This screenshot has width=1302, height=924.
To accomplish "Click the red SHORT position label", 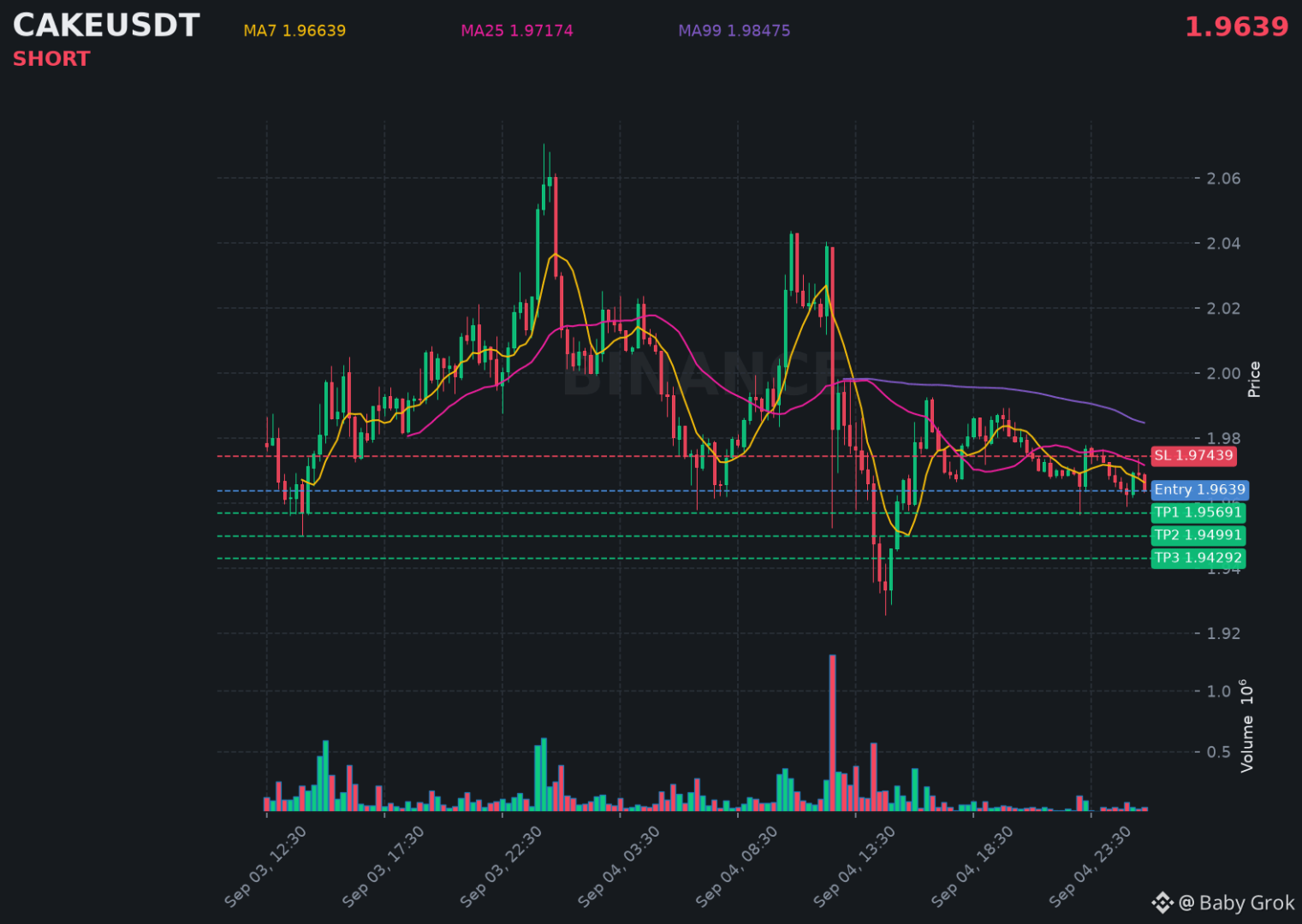I will pos(51,59).
